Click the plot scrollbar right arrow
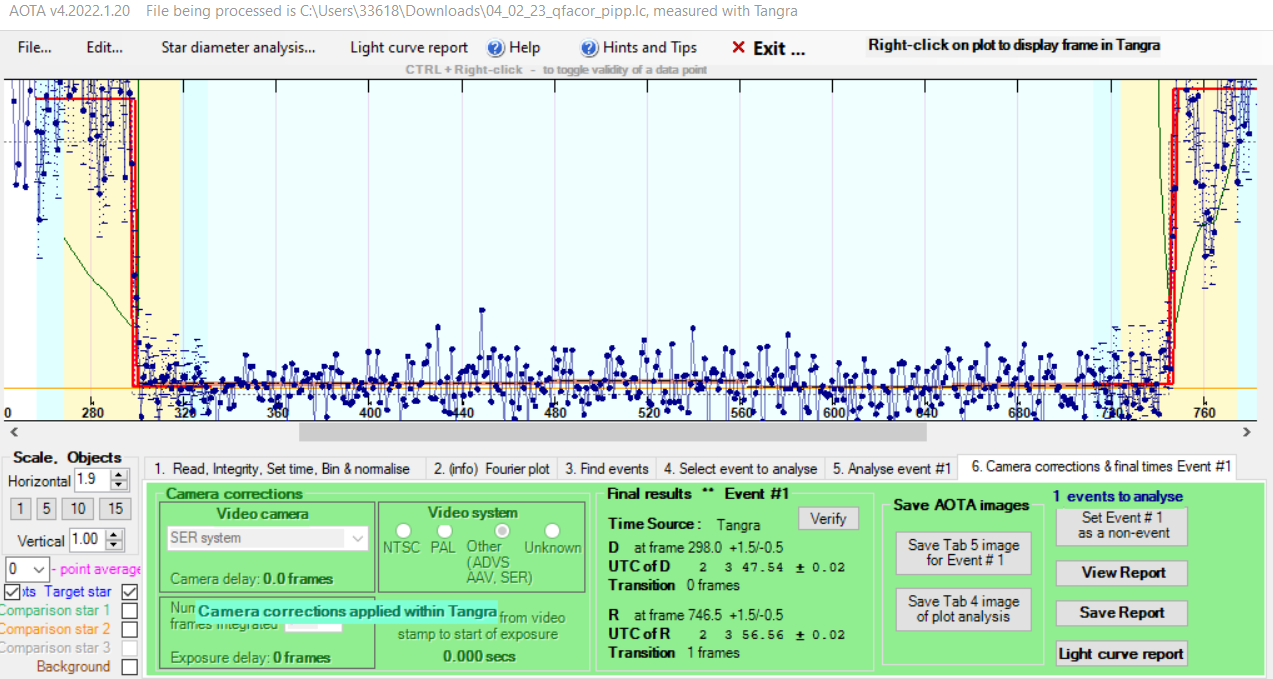The height and width of the screenshot is (679, 1273). tap(1246, 432)
